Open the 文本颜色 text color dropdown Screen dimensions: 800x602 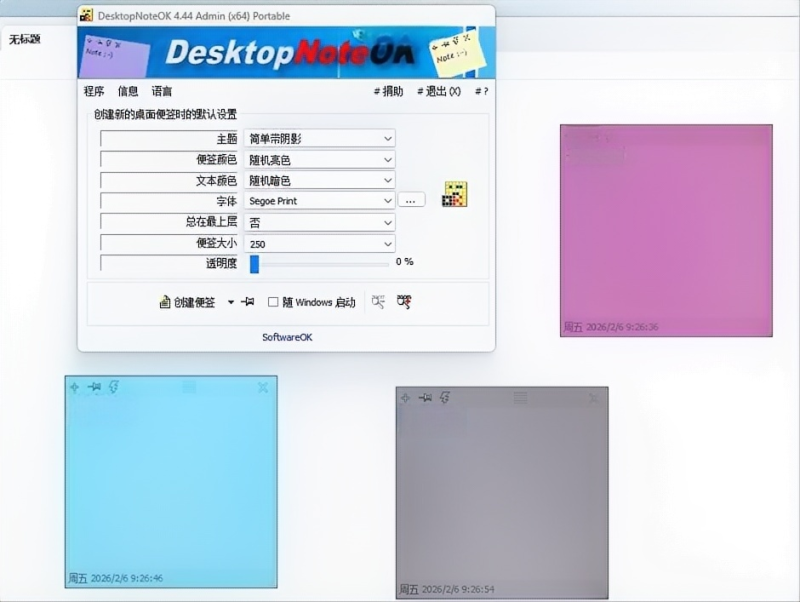(319, 180)
